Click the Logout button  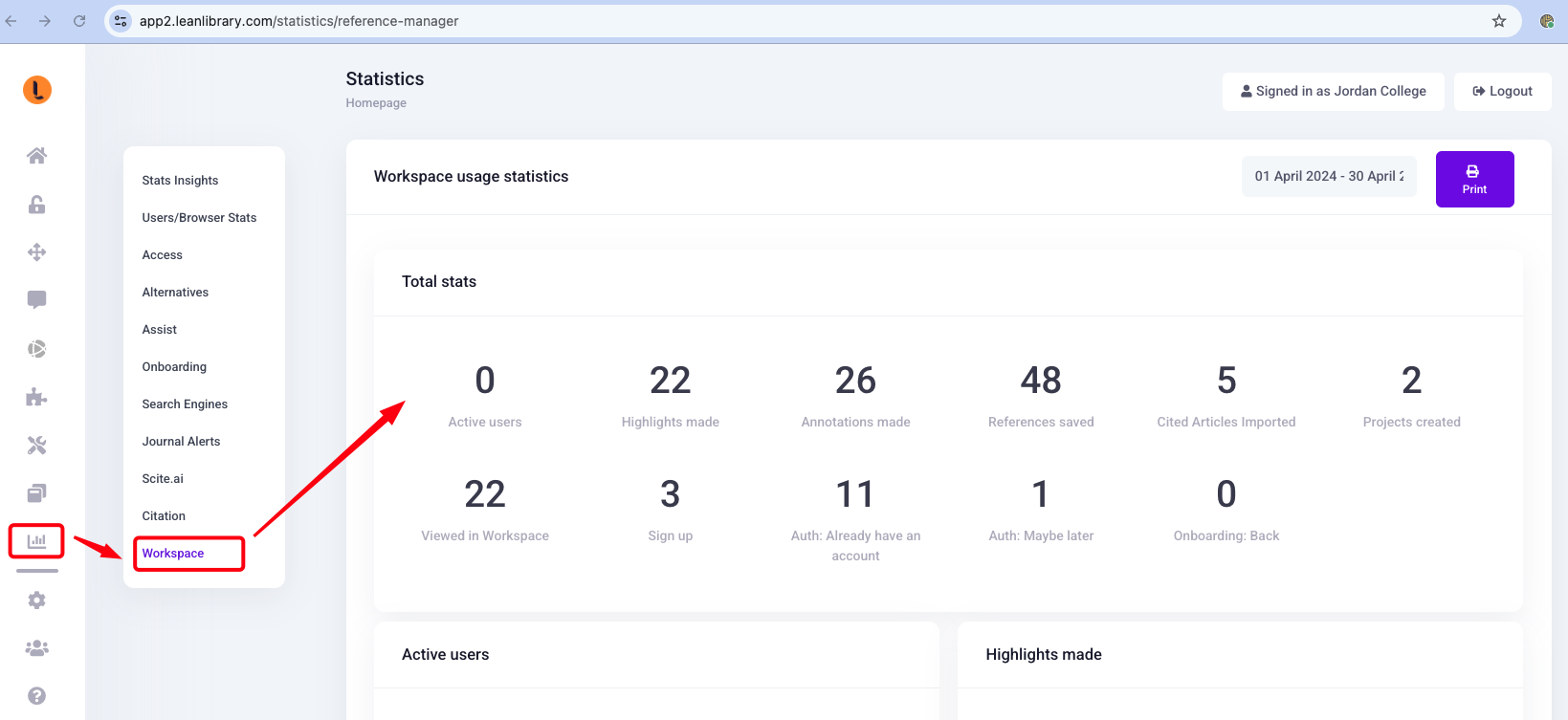click(1502, 92)
